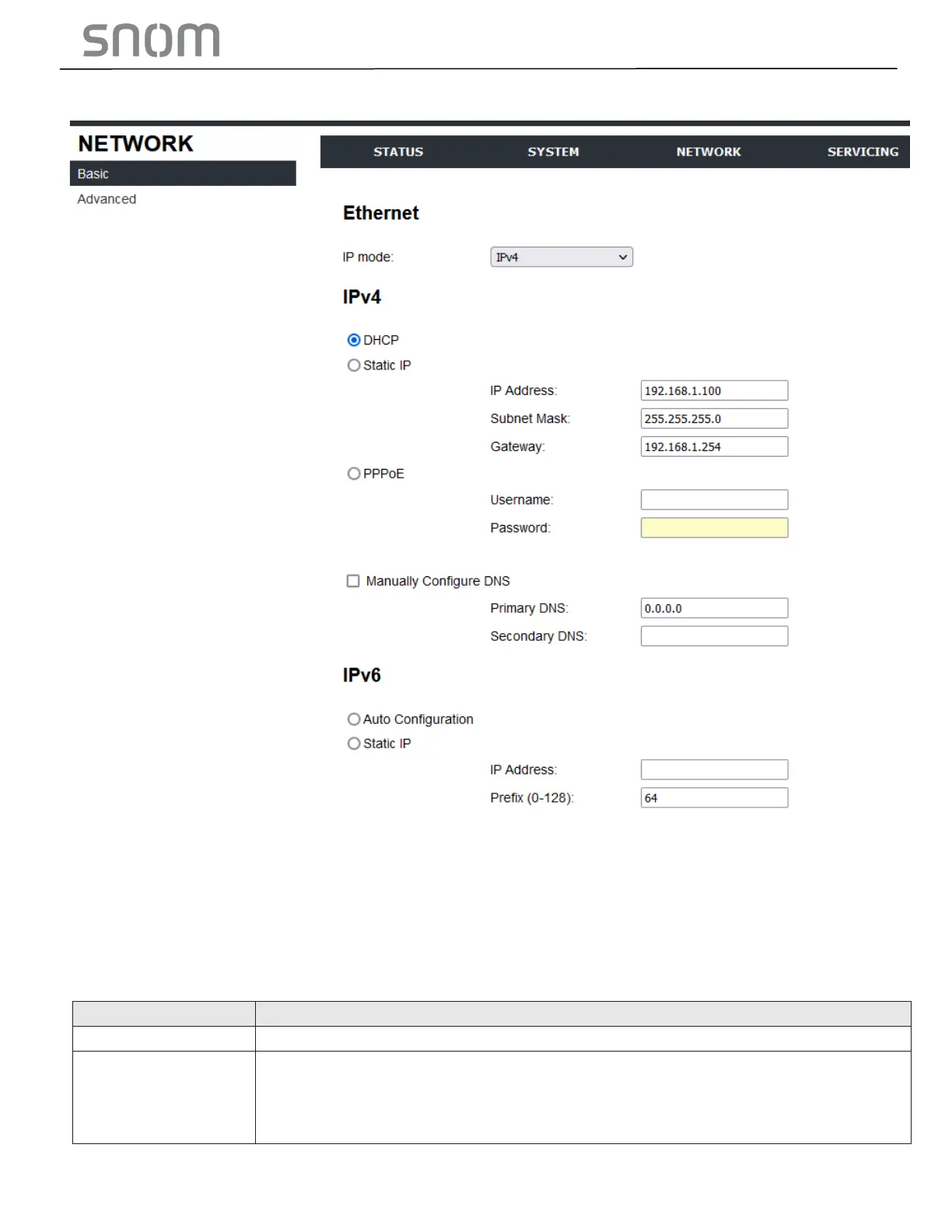Screen dimensions: 952x1232
Task: Open the SERVICING tab
Action: click(863, 152)
